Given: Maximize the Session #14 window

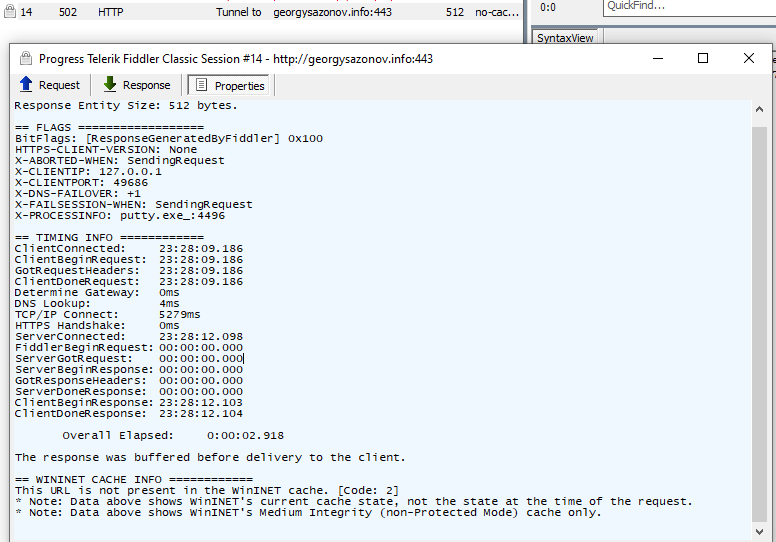Looking at the screenshot, I should point(703,58).
